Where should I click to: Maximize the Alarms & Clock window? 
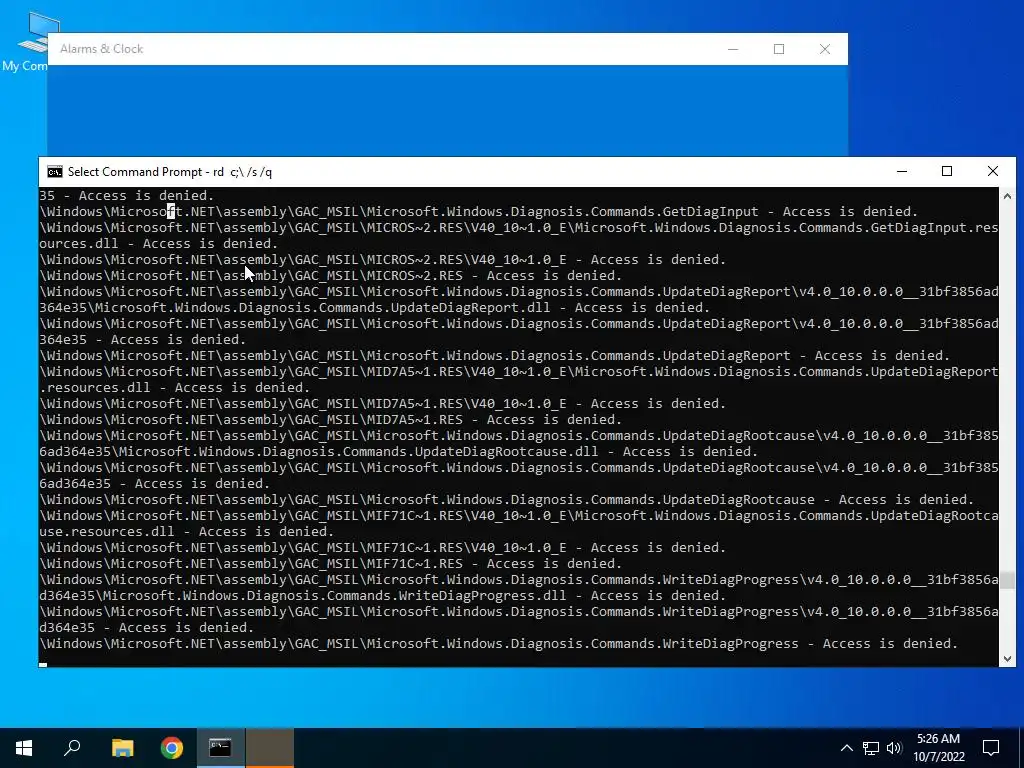tap(778, 49)
